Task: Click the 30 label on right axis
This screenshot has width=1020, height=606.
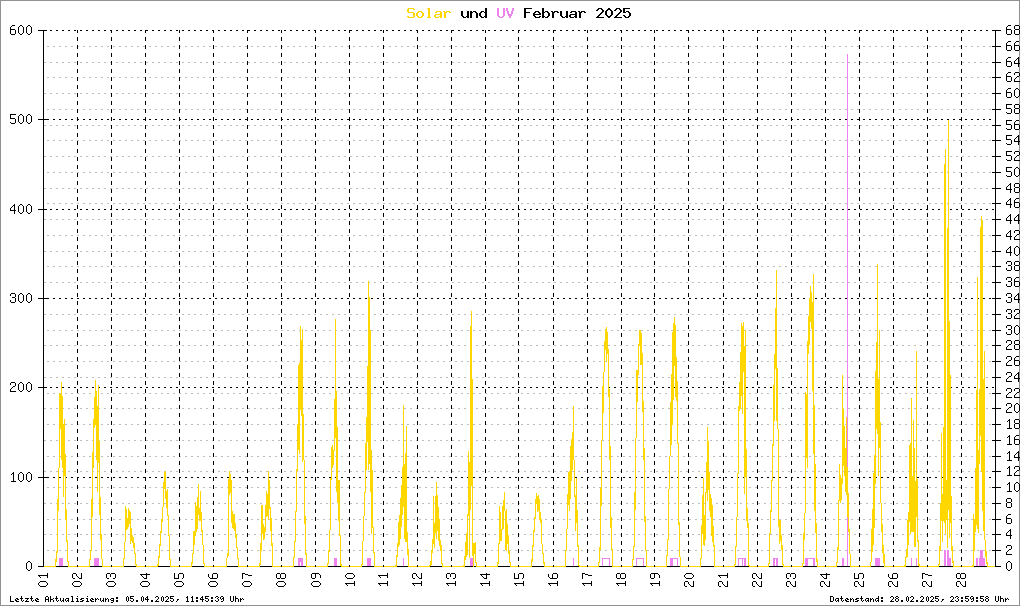Action: pyautogui.click(x=1011, y=330)
